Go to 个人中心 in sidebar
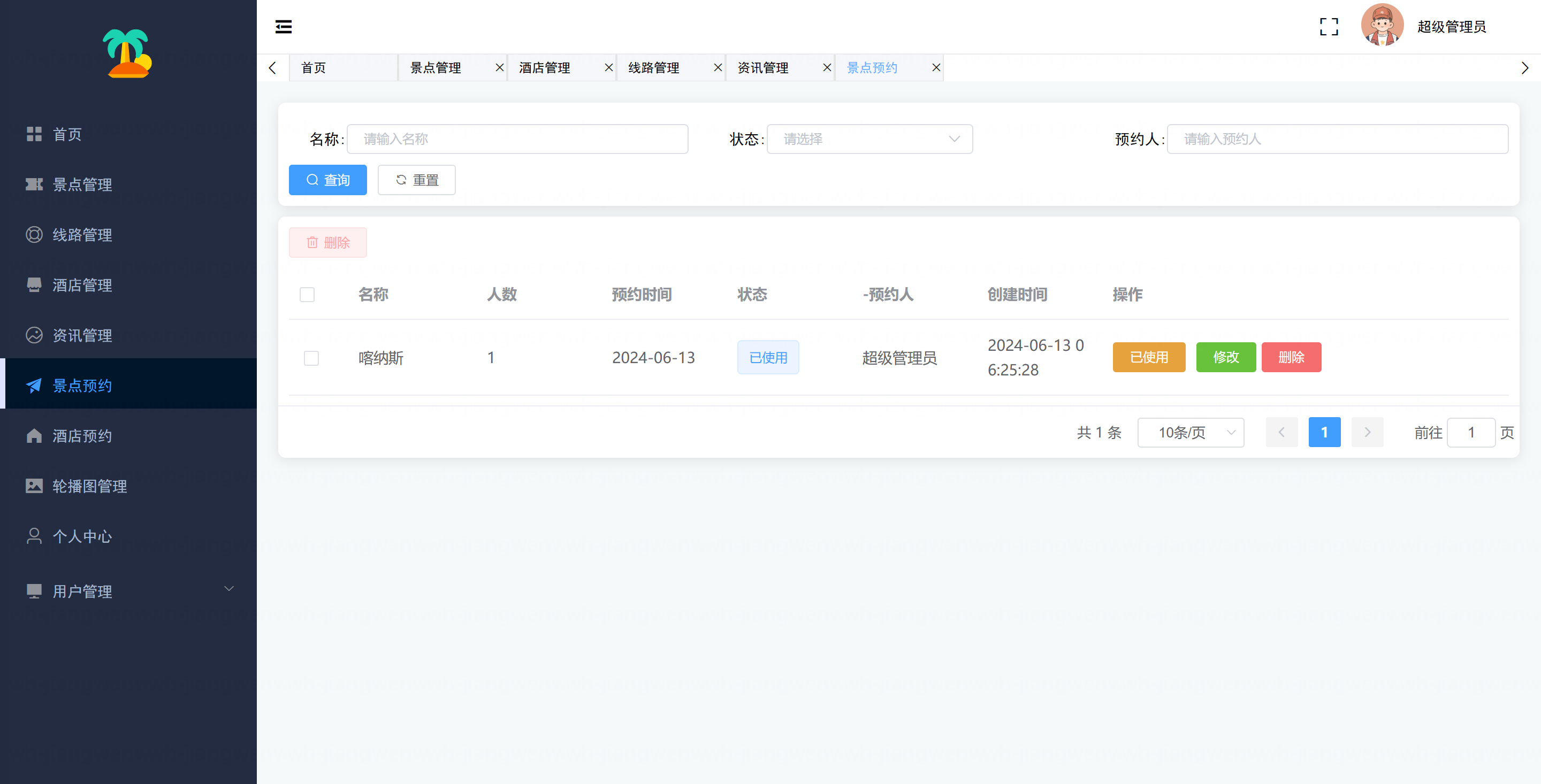This screenshot has height=784, width=1541. click(x=82, y=536)
